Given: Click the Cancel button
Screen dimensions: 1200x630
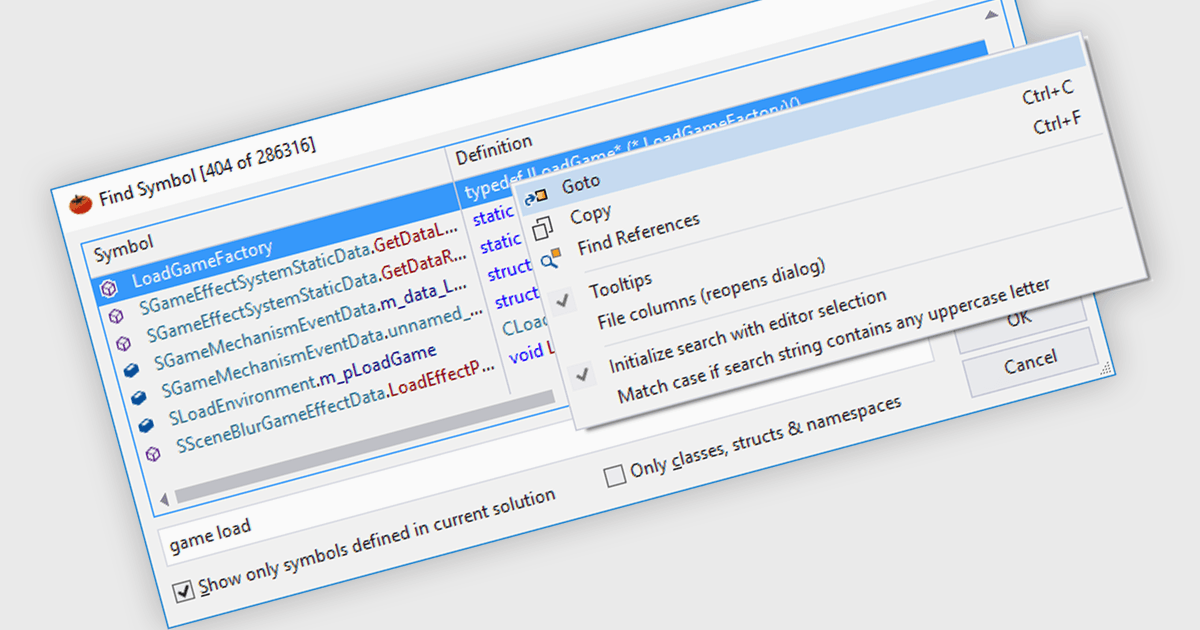Looking at the screenshot, I should tap(1030, 362).
